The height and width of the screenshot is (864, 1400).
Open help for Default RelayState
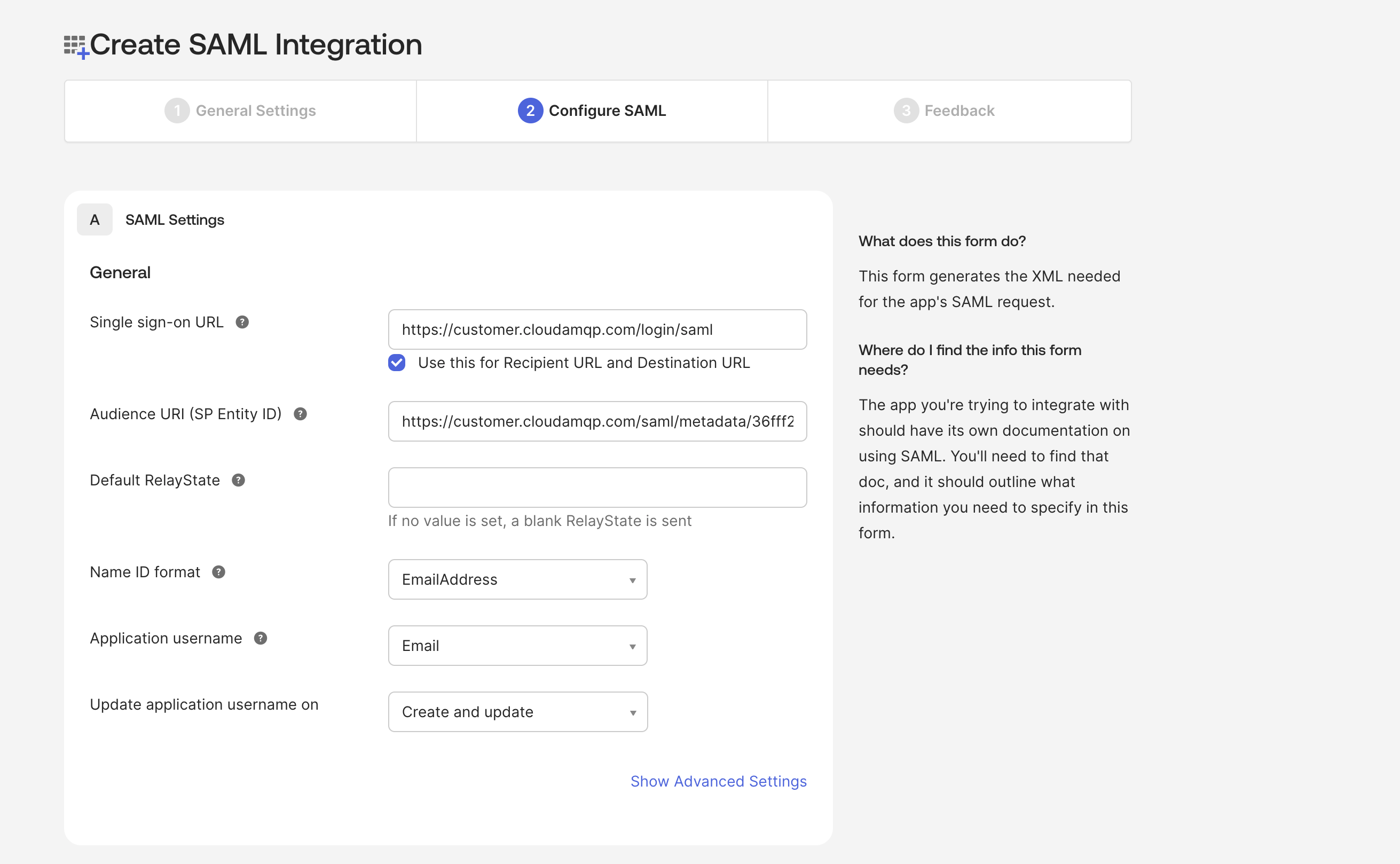[239, 481]
